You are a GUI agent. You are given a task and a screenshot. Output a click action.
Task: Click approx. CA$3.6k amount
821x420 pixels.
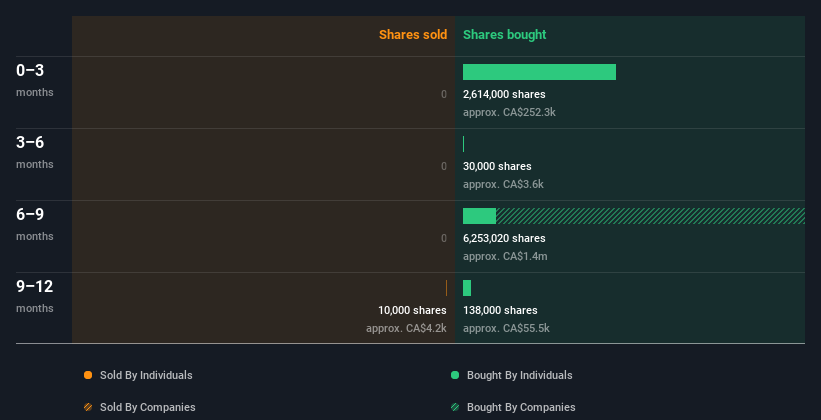(503, 184)
